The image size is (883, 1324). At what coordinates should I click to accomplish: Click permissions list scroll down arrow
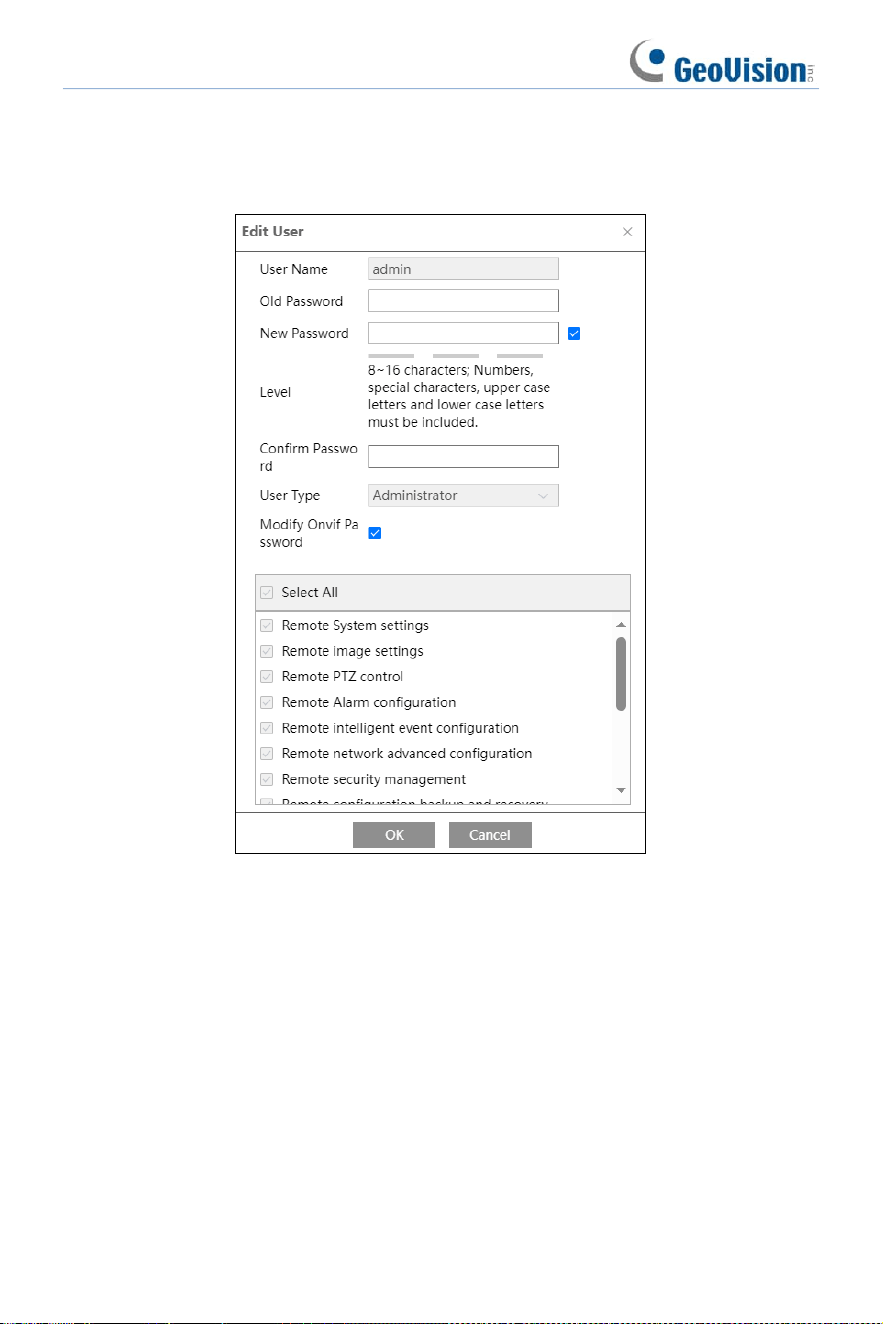pyautogui.click(x=621, y=790)
